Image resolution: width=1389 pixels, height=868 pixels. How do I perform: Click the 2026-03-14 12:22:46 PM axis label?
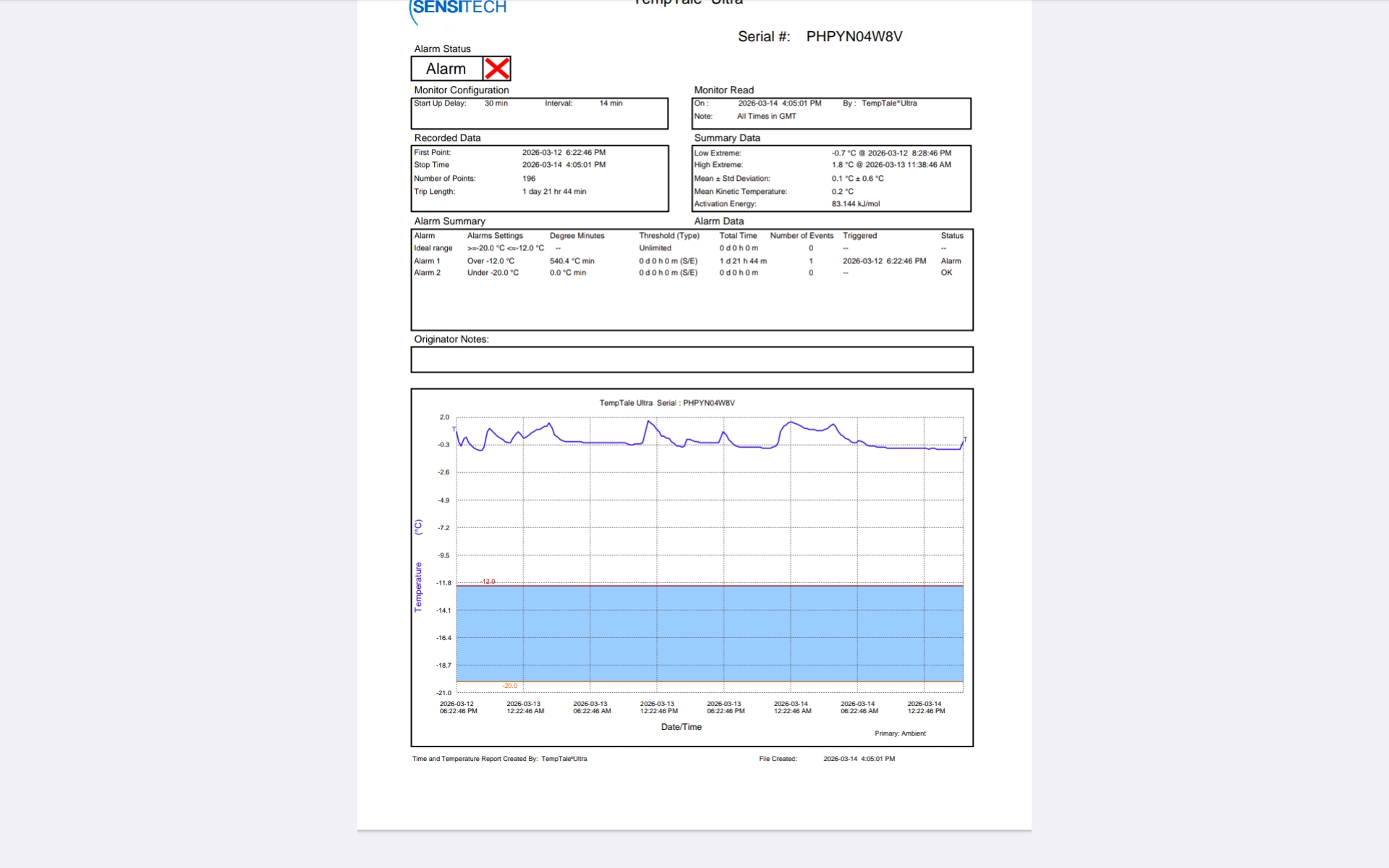[925, 707]
